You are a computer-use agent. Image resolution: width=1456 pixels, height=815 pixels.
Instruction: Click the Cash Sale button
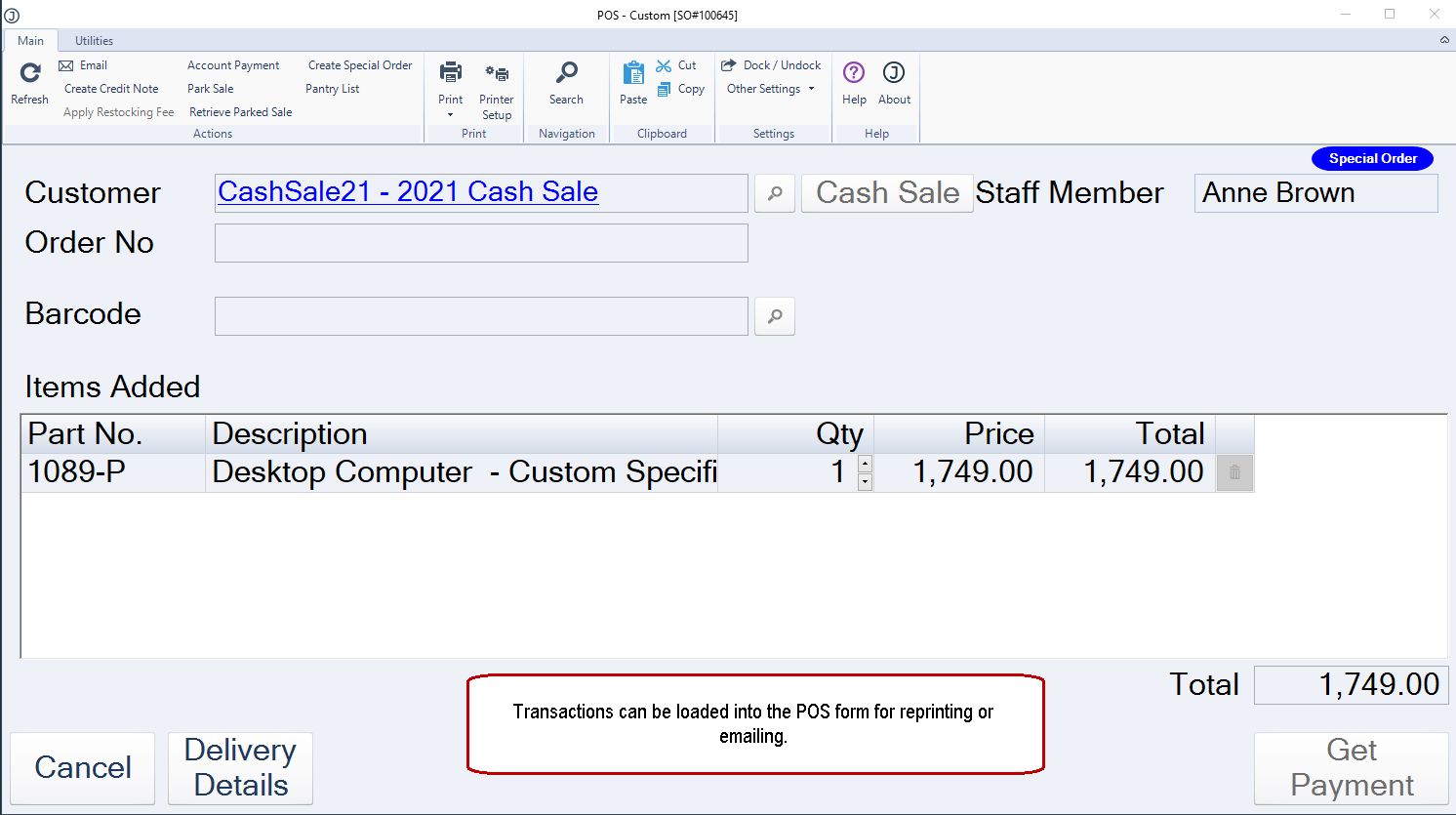[x=887, y=193]
